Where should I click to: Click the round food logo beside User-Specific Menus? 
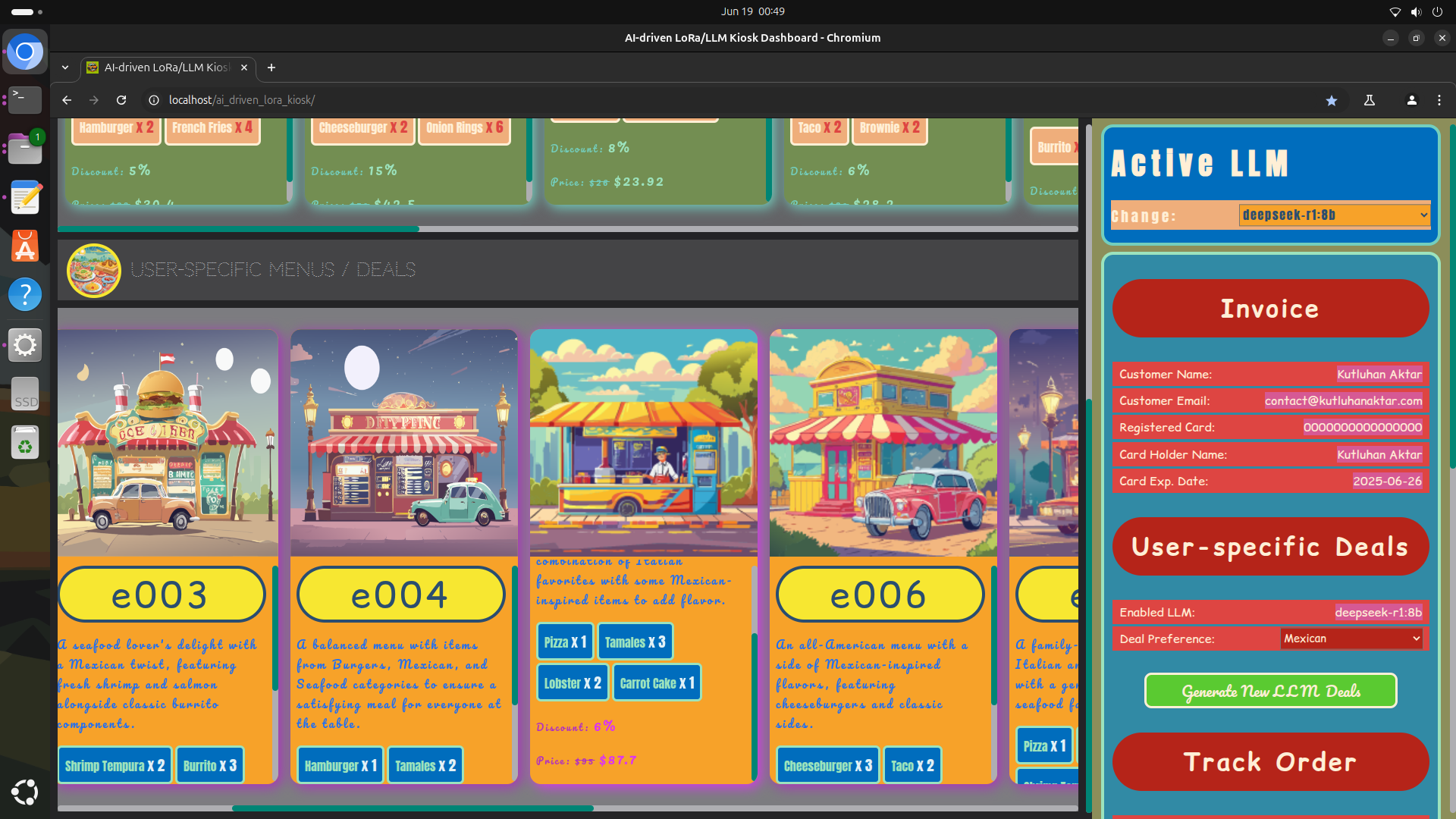[x=94, y=270]
